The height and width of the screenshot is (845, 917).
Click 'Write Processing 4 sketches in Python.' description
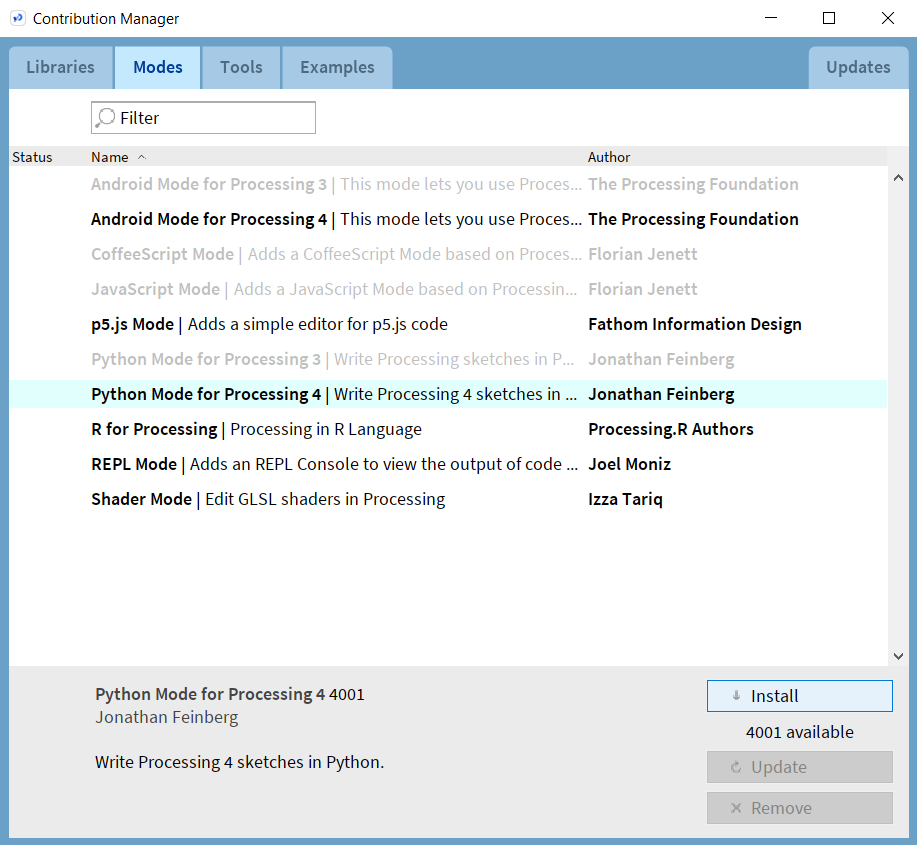point(239,763)
